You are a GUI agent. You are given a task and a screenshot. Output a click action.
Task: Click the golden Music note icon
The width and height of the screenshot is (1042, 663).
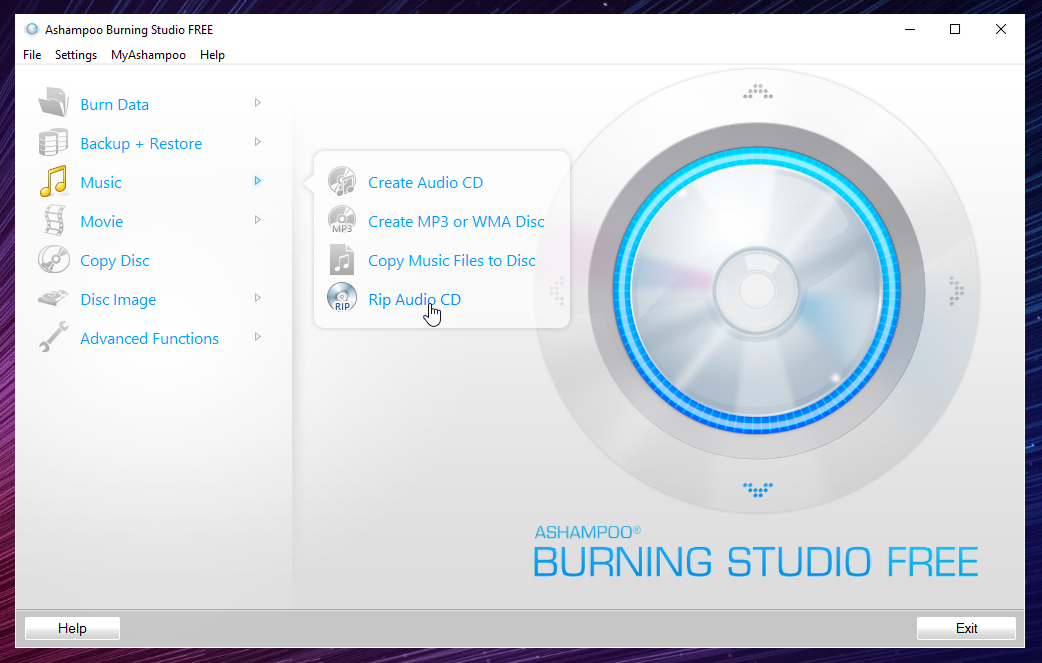click(53, 181)
